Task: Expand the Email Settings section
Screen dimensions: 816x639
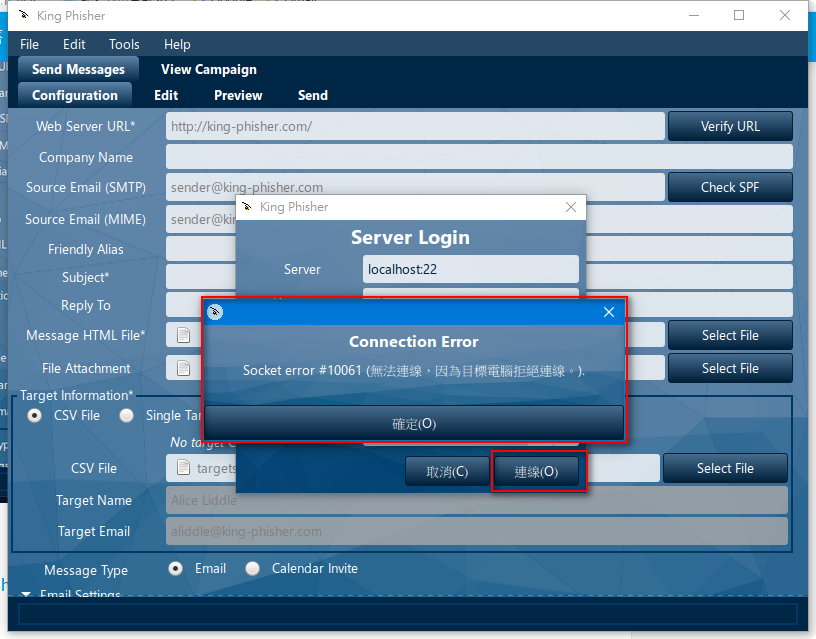Action: click(x=26, y=594)
